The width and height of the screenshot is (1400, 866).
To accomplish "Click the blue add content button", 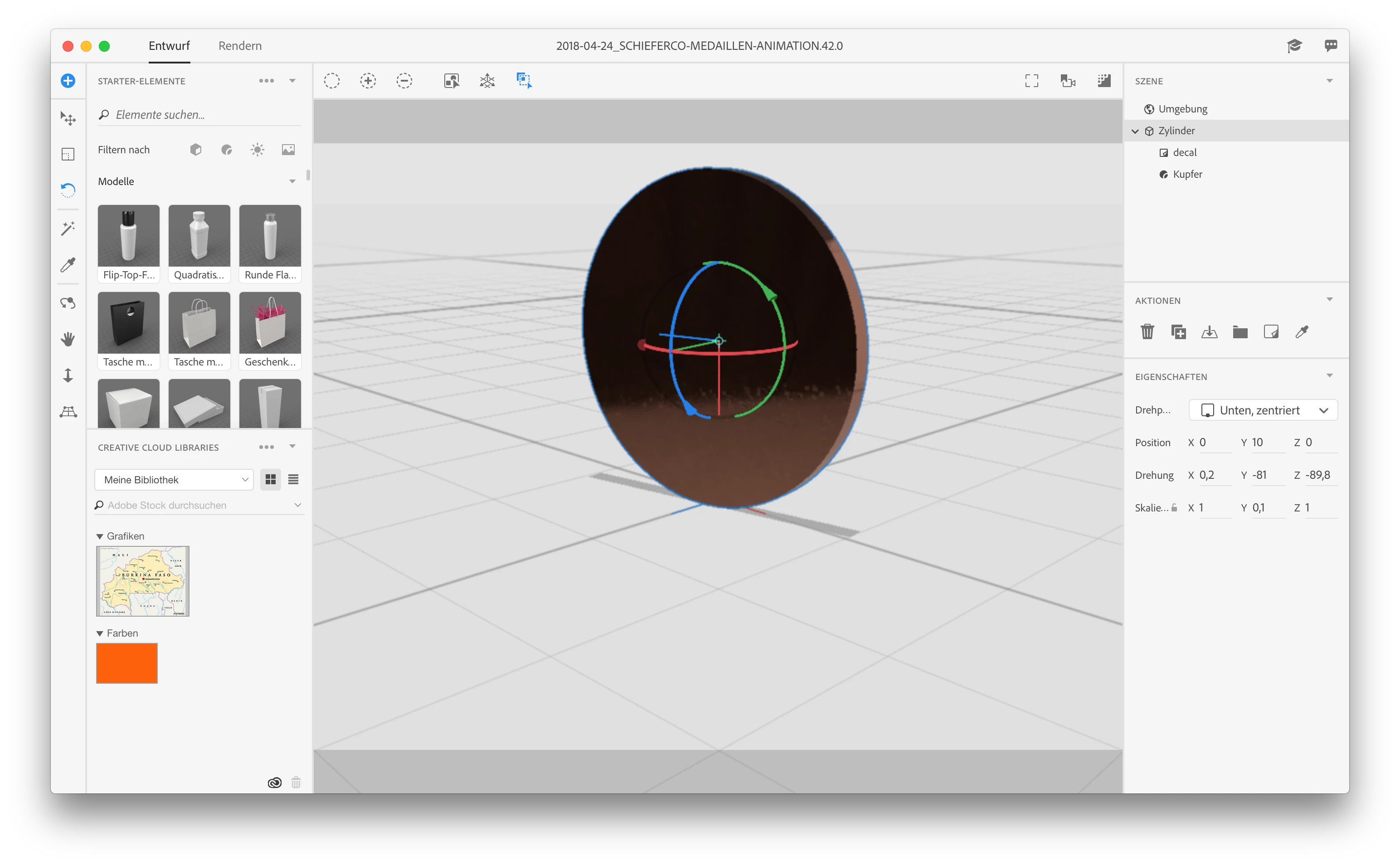I will pyautogui.click(x=68, y=81).
